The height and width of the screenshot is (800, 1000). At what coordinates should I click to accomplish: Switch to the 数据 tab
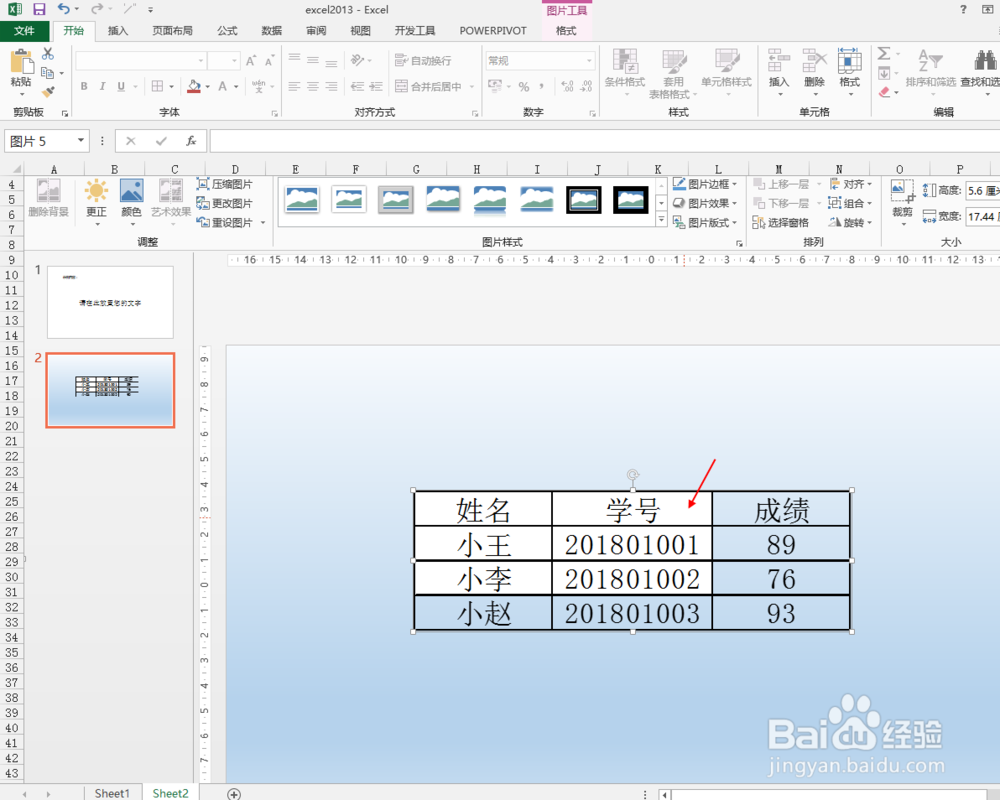(x=272, y=31)
